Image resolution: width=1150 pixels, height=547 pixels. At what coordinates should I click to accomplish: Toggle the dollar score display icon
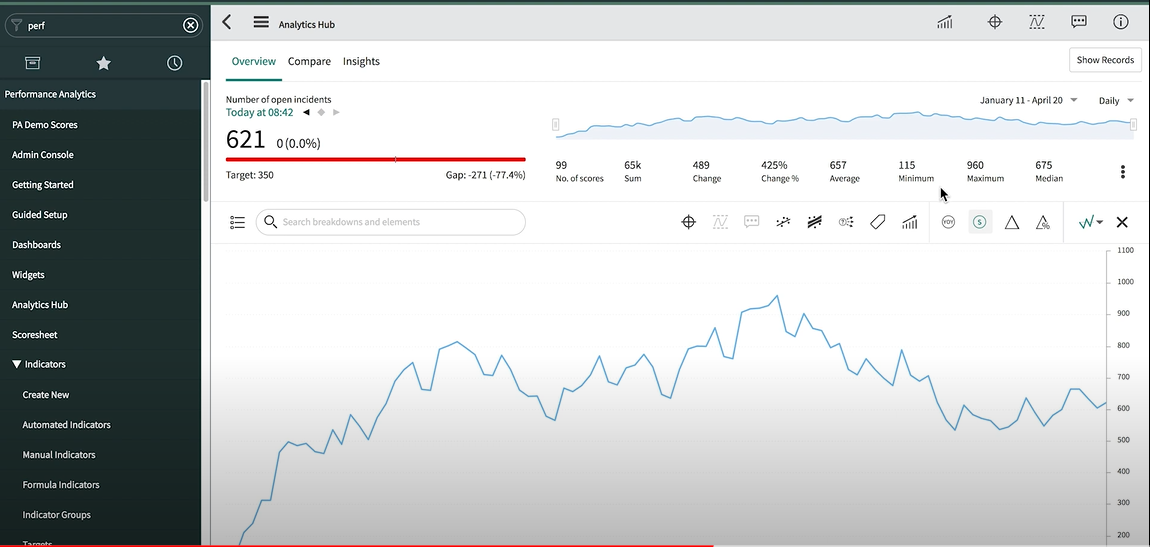click(979, 222)
